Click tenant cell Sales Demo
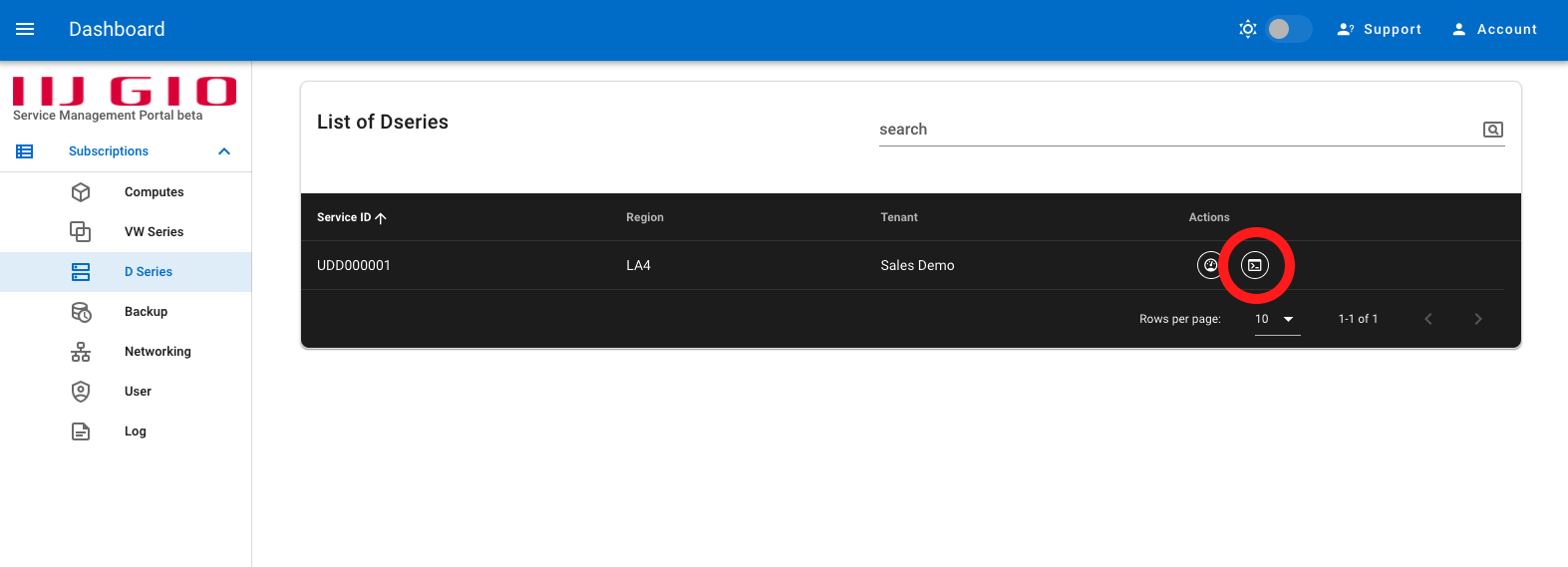This screenshot has height=567, width=1568. pos(917,265)
